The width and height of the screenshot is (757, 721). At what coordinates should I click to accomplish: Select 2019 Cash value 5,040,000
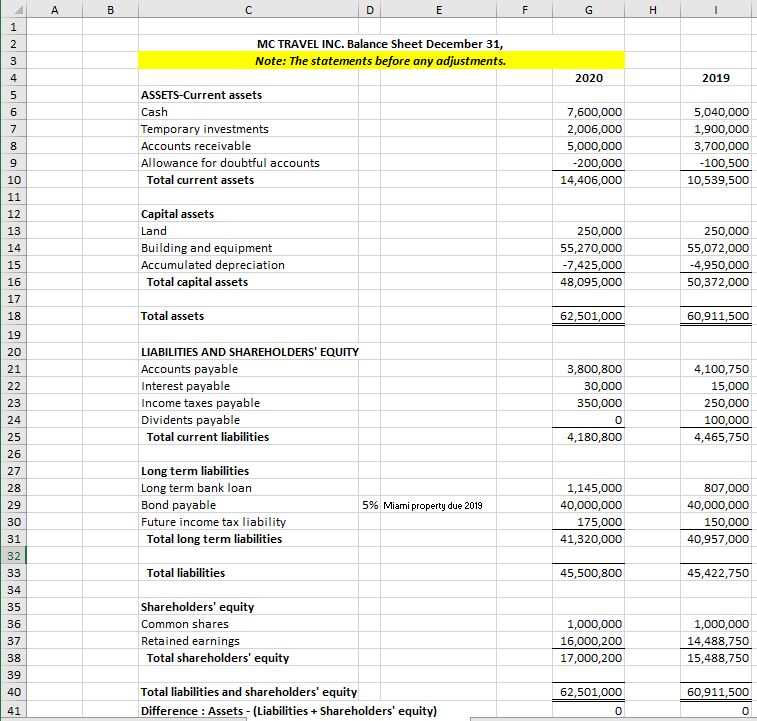[x=715, y=112]
